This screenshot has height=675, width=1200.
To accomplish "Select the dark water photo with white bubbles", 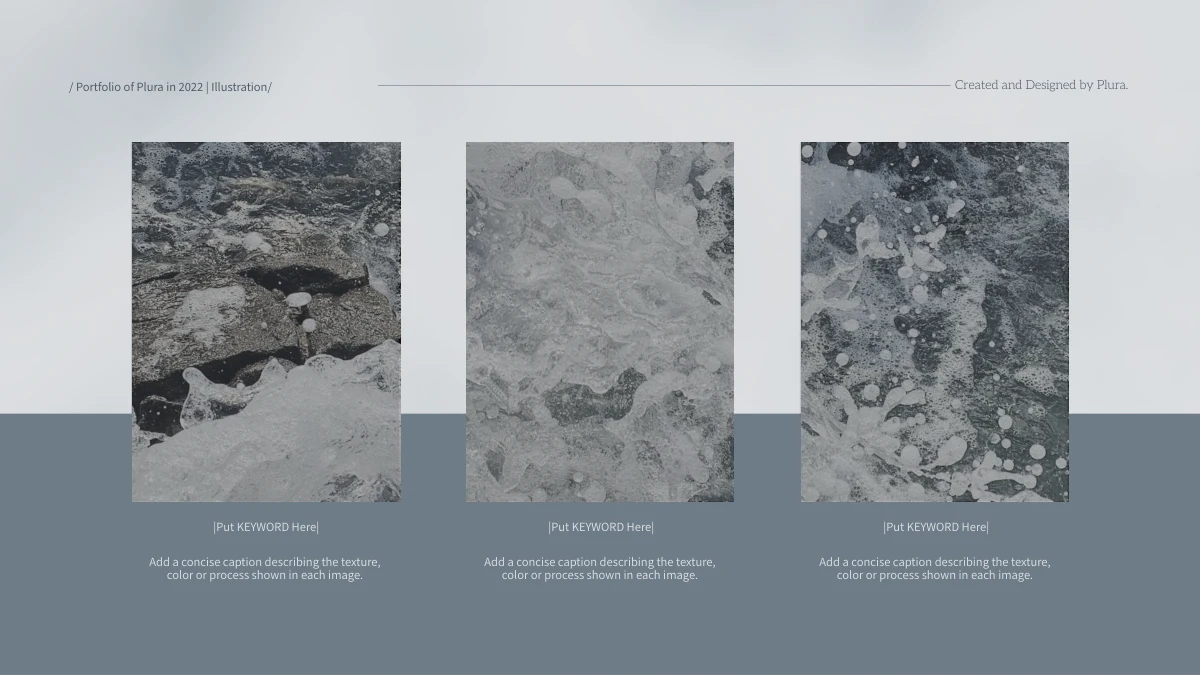I will pyautogui.click(x=935, y=322).
